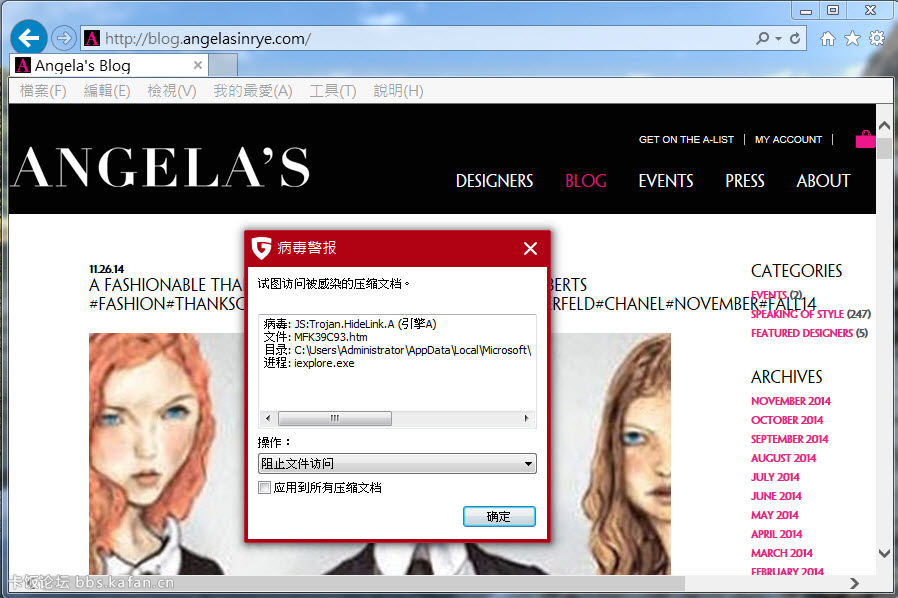Viewport: 898px width, 598px height.
Task: Click the fashion illustration blog post image
Action: click(380, 454)
